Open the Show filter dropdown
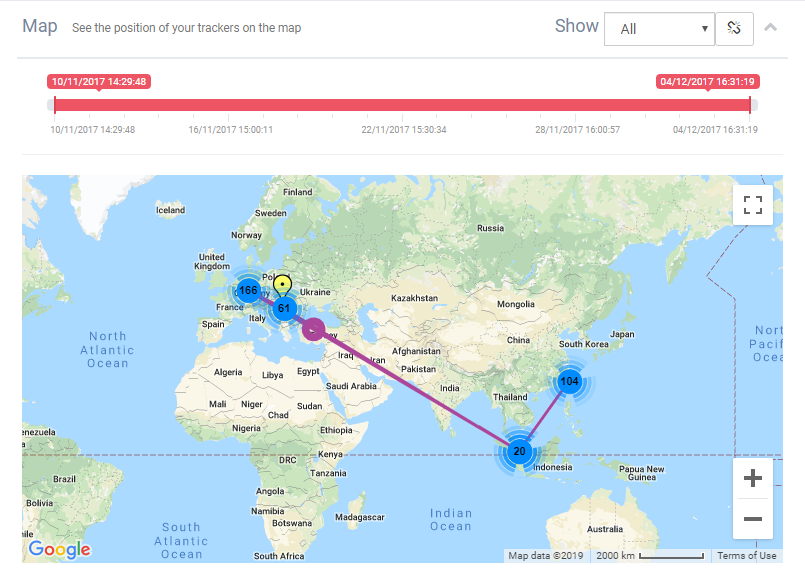Viewport: 805px width, 579px height. coord(658,28)
